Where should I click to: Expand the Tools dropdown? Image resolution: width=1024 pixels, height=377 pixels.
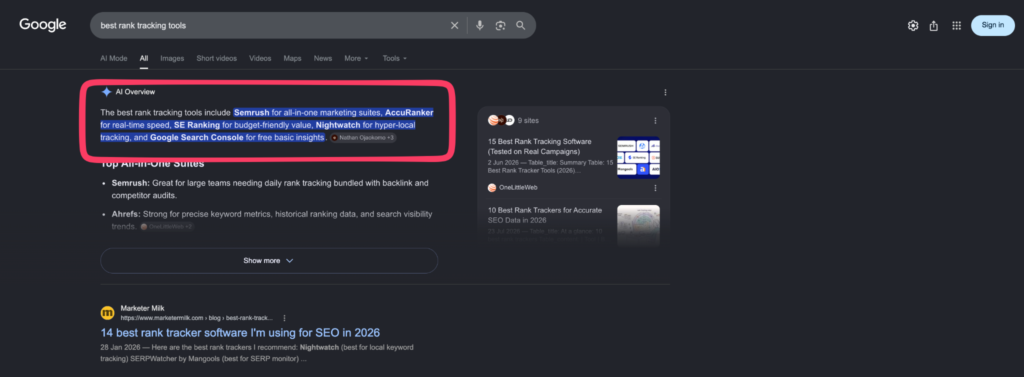tap(394, 58)
